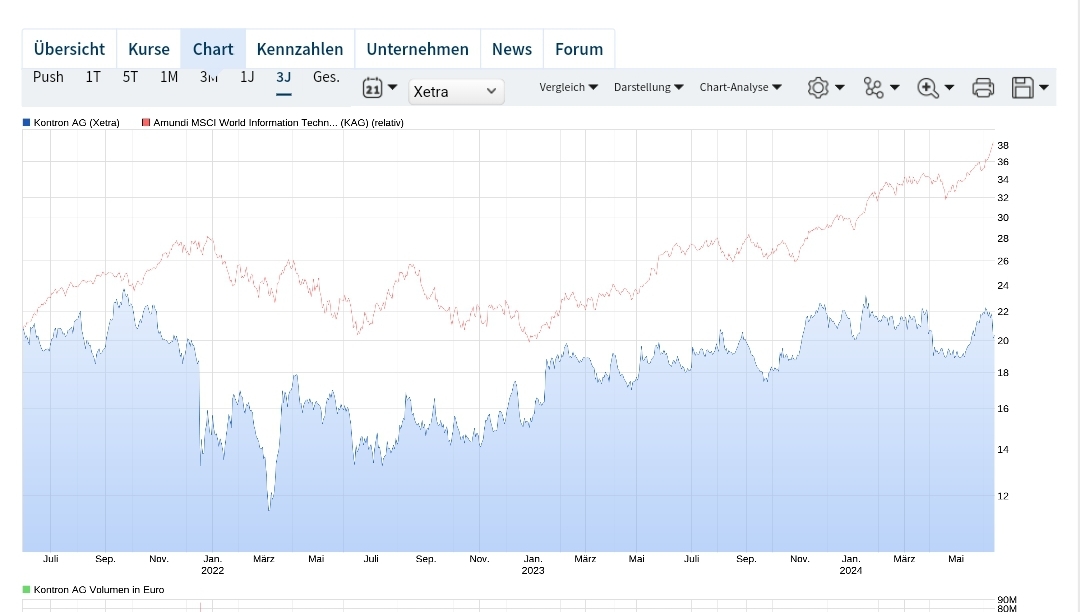Open the Chart-Analyse dropdown
The height and width of the screenshot is (612, 1080).
(740, 87)
